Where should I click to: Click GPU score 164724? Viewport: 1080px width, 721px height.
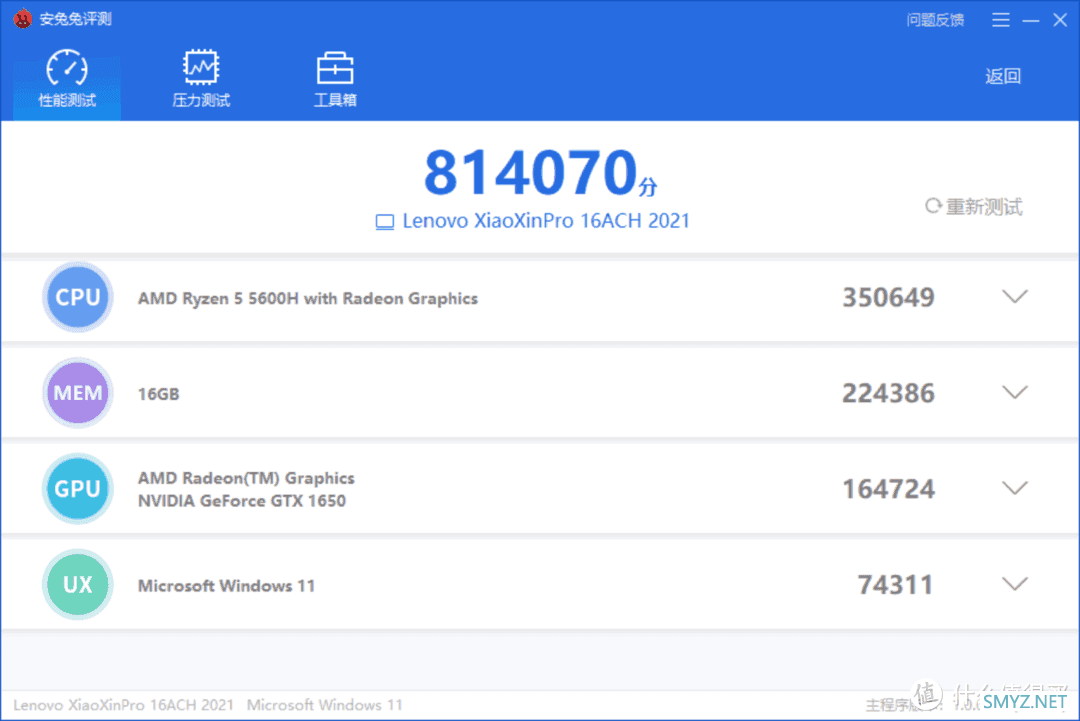[x=889, y=489]
